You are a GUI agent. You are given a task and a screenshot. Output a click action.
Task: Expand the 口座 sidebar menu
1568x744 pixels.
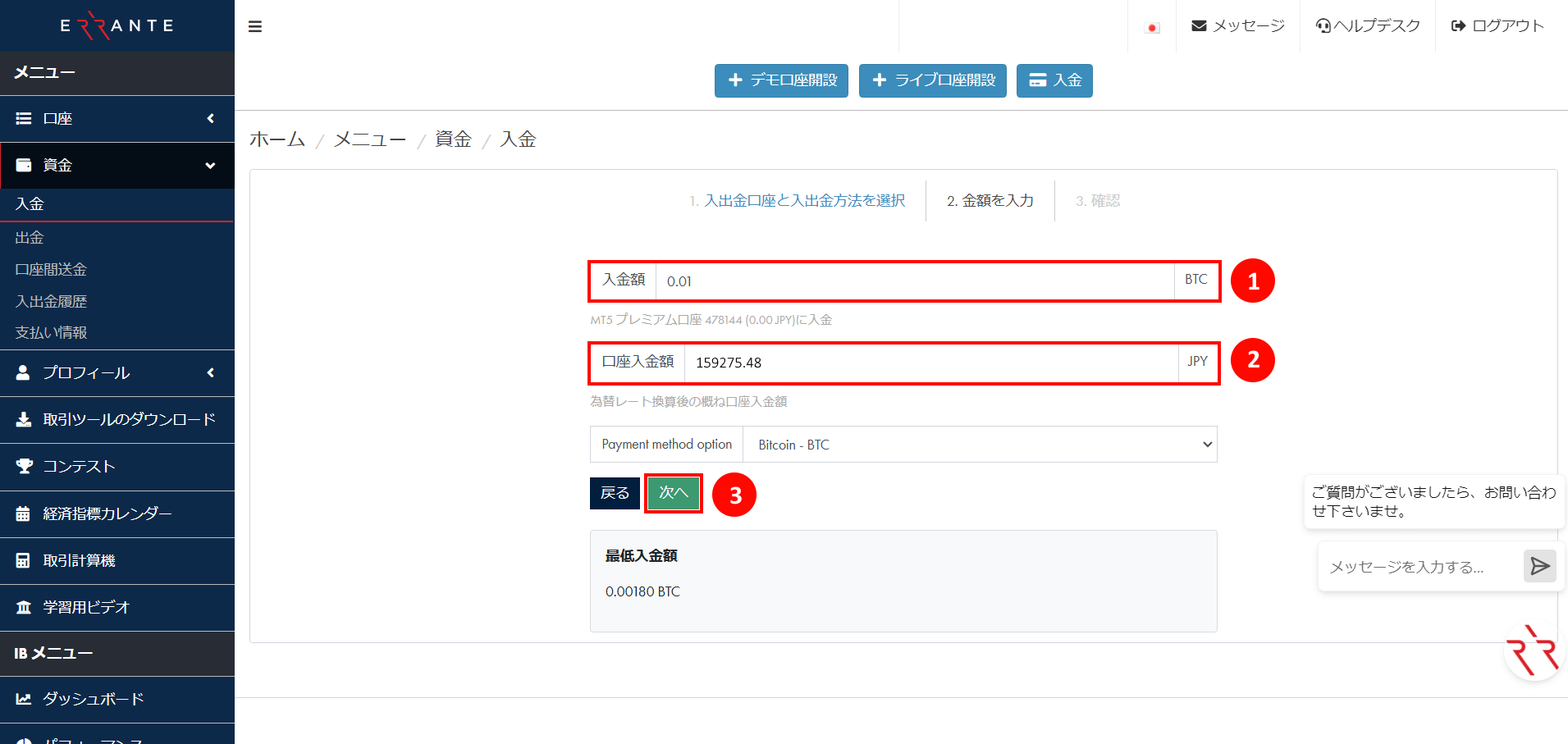click(x=117, y=119)
